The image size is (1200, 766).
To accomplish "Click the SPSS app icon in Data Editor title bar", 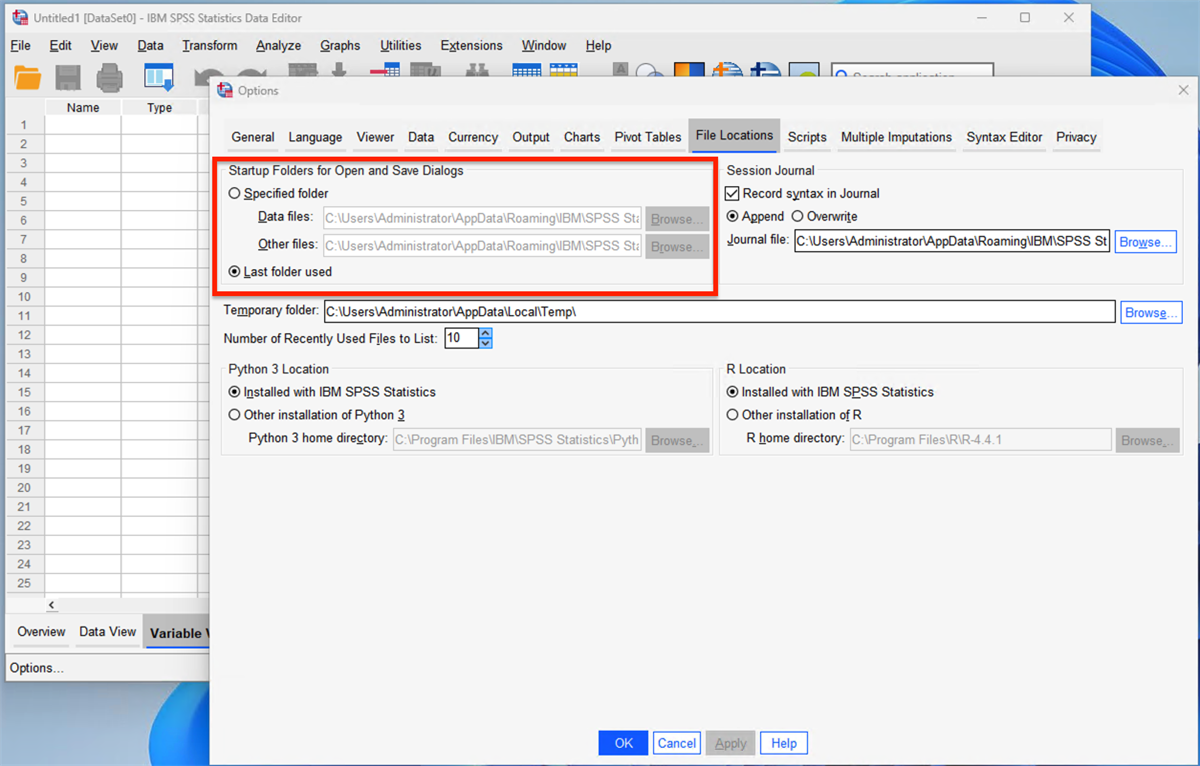I will (19, 18).
